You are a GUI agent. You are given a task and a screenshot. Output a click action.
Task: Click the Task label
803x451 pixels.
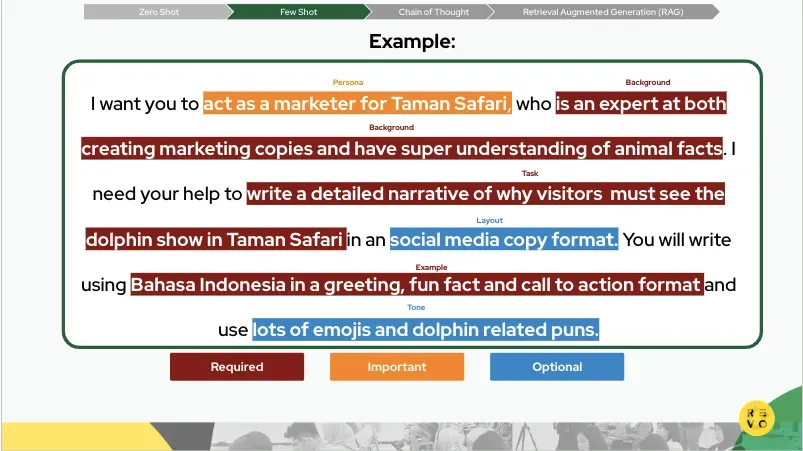pos(530,174)
